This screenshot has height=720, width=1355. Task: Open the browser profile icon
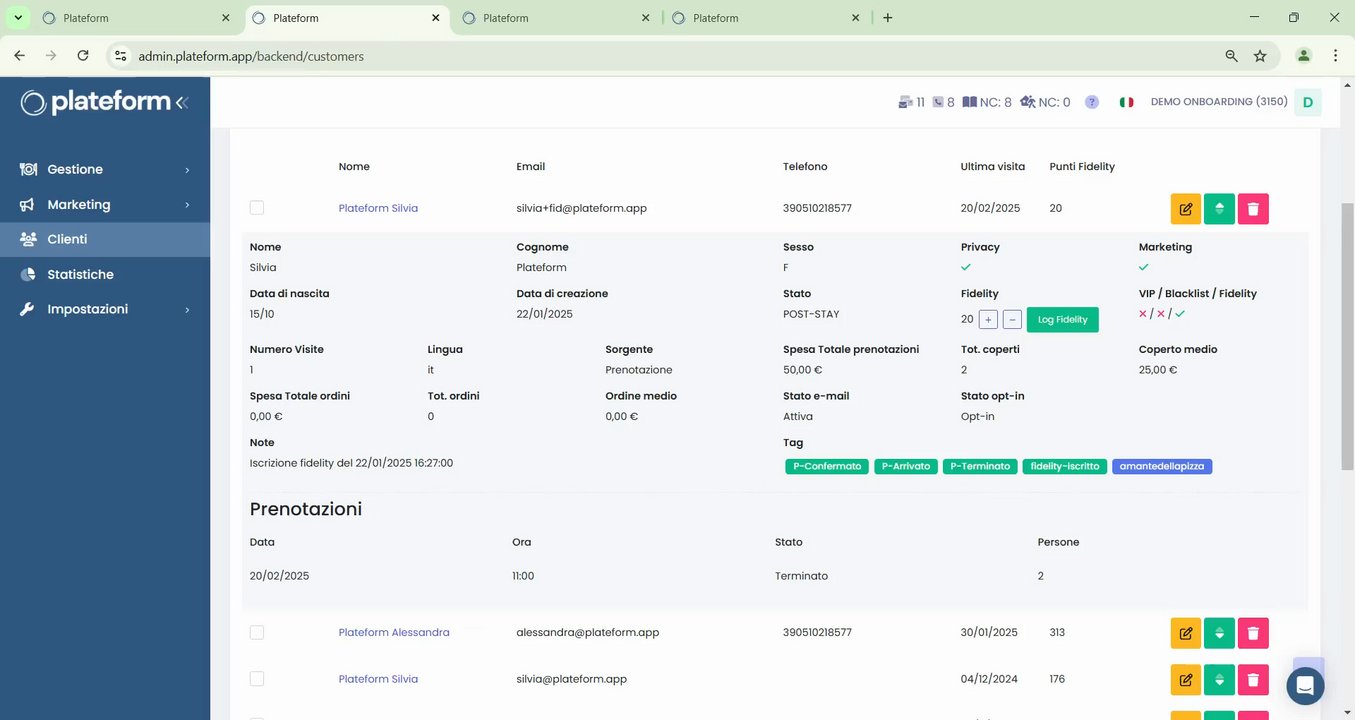(1303, 56)
